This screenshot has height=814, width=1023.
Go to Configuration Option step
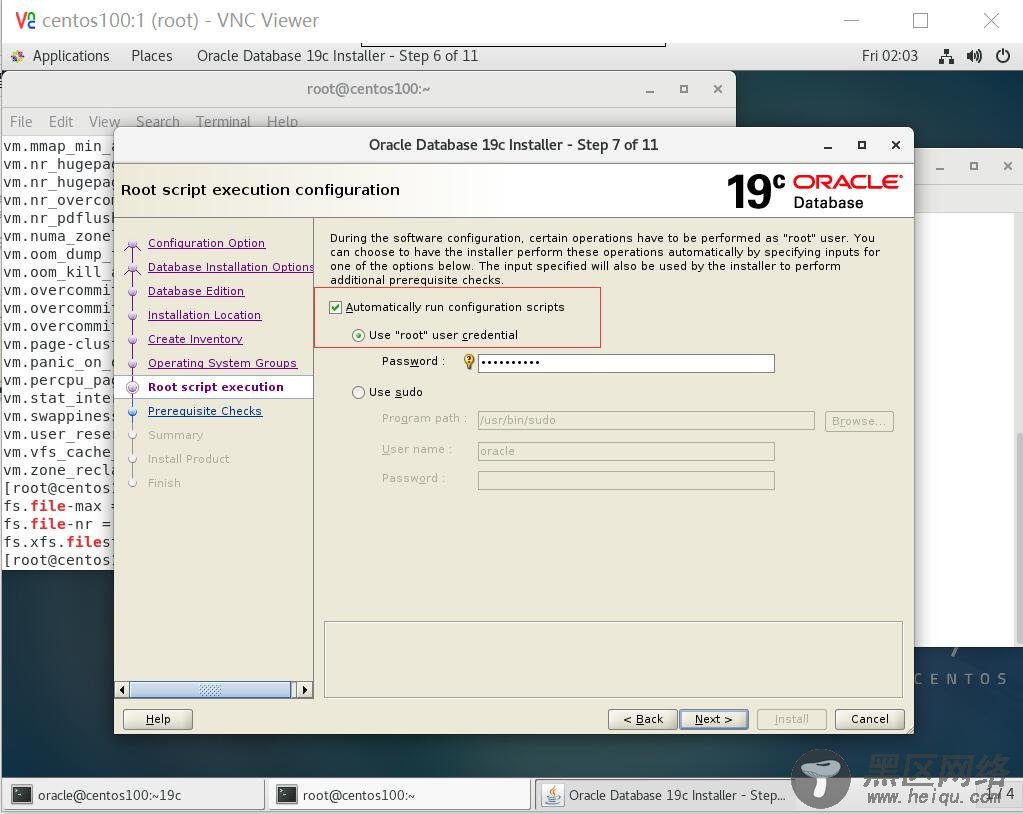[x=206, y=243]
